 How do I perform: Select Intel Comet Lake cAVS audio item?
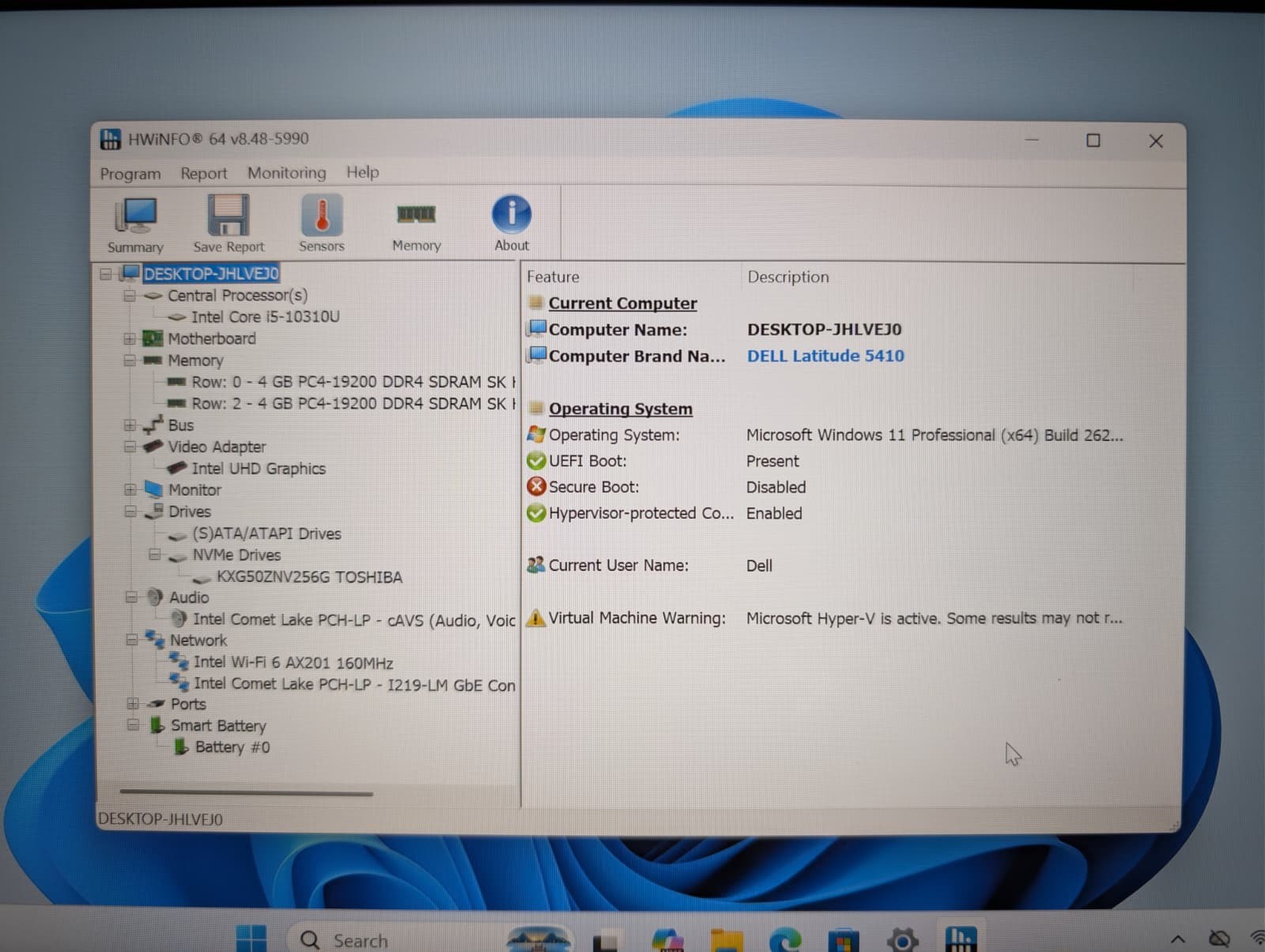coord(354,620)
